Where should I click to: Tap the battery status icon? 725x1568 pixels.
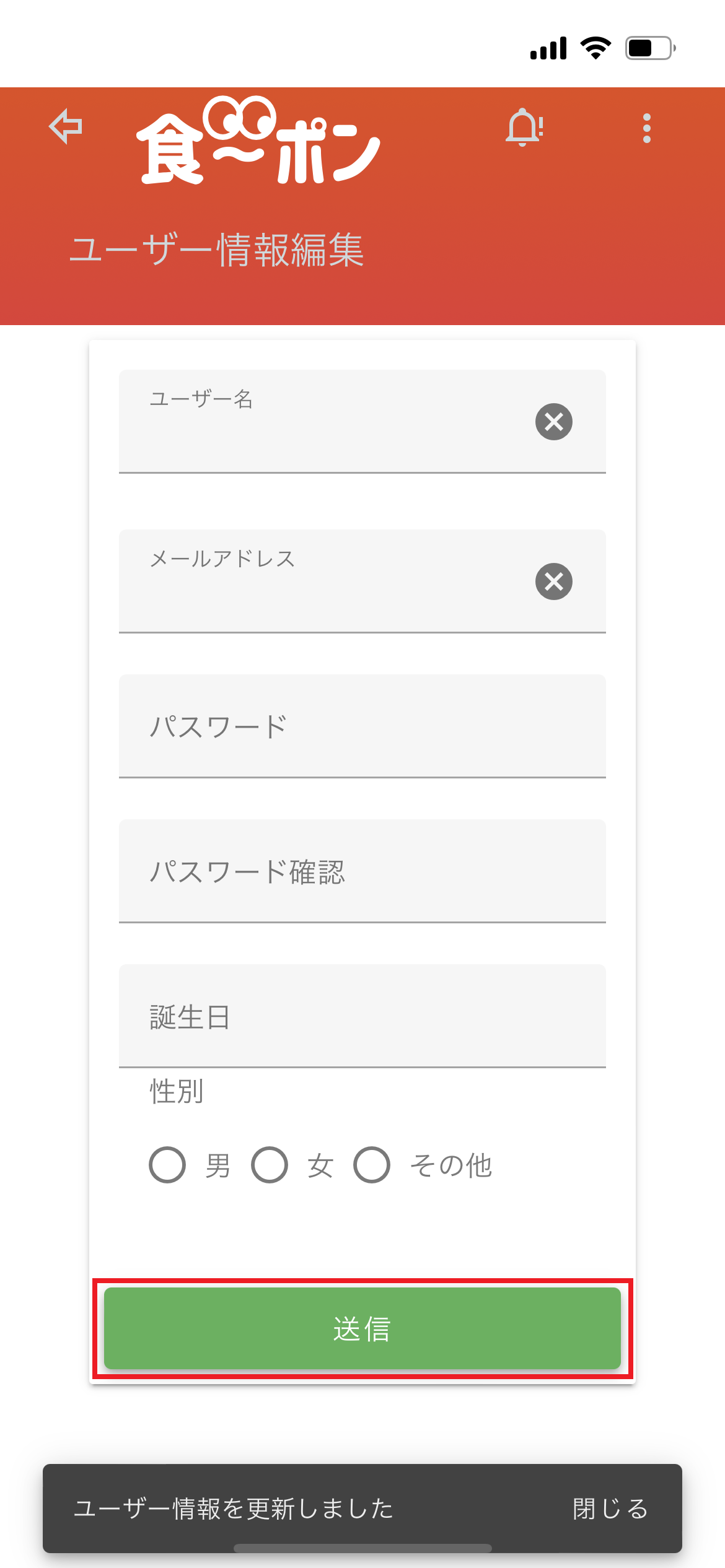(650, 48)
